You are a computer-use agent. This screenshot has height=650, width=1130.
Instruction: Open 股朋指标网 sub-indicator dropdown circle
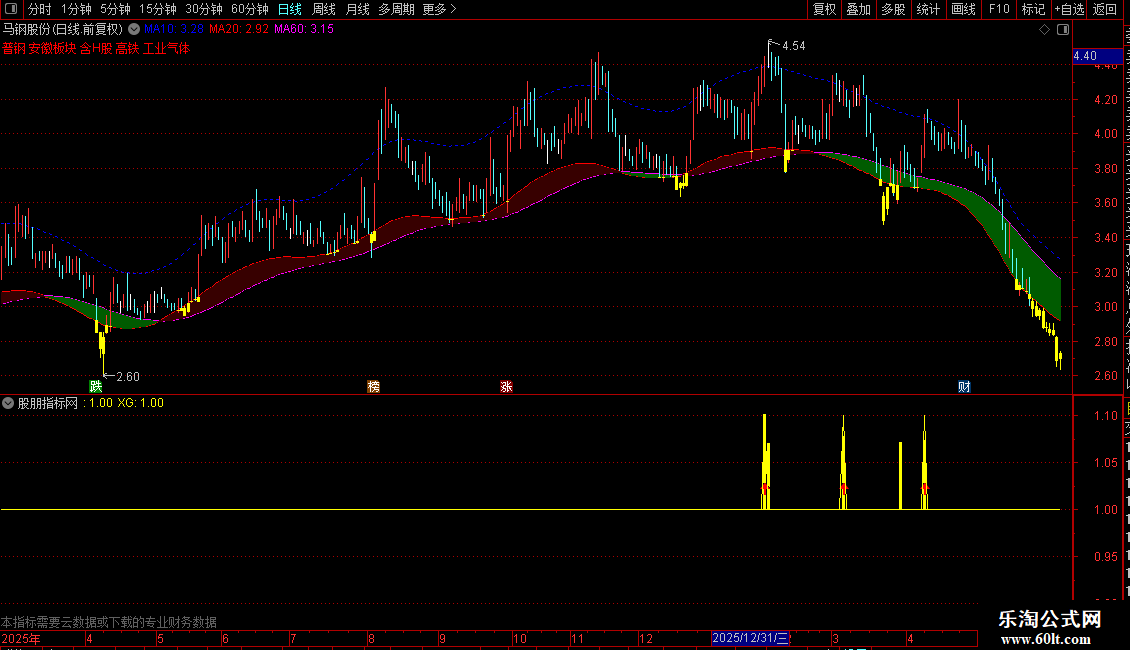tap(8, 403)
